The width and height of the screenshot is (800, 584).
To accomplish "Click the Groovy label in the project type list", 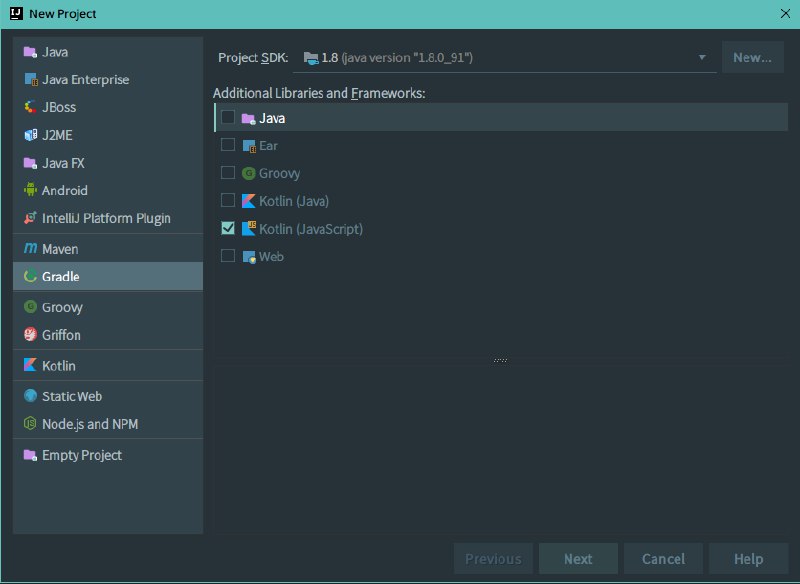I will point(62,307).
